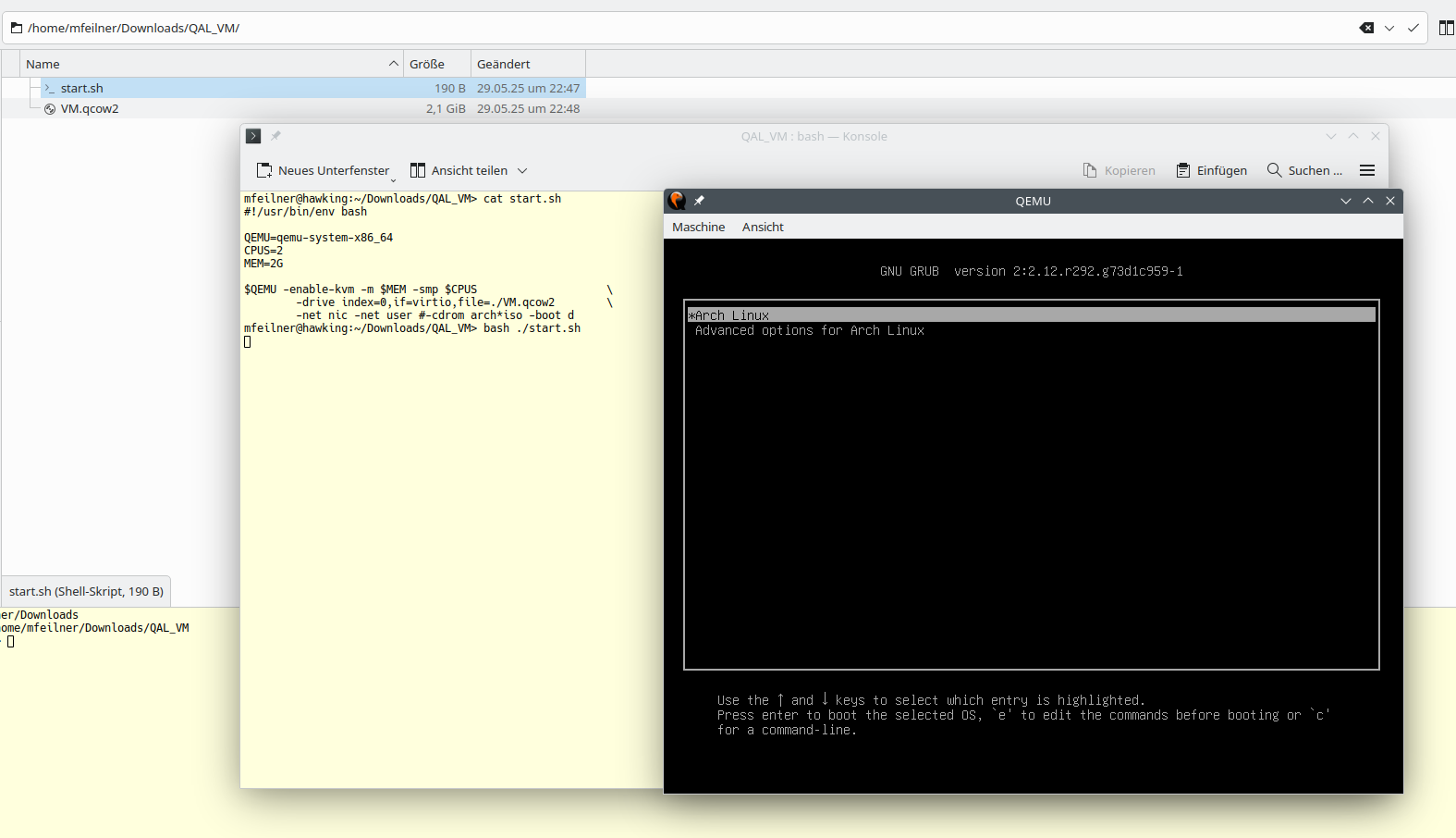Click the VM.qcow2 disk image icon

[x=50, y=108]
